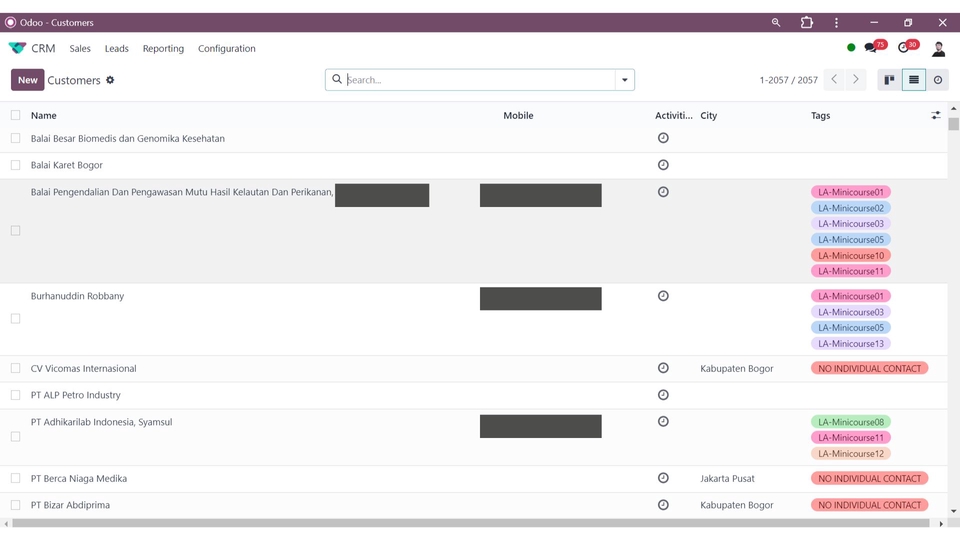
Task: Expand the search filter options dropdown
Action: (x=624, y=80)
